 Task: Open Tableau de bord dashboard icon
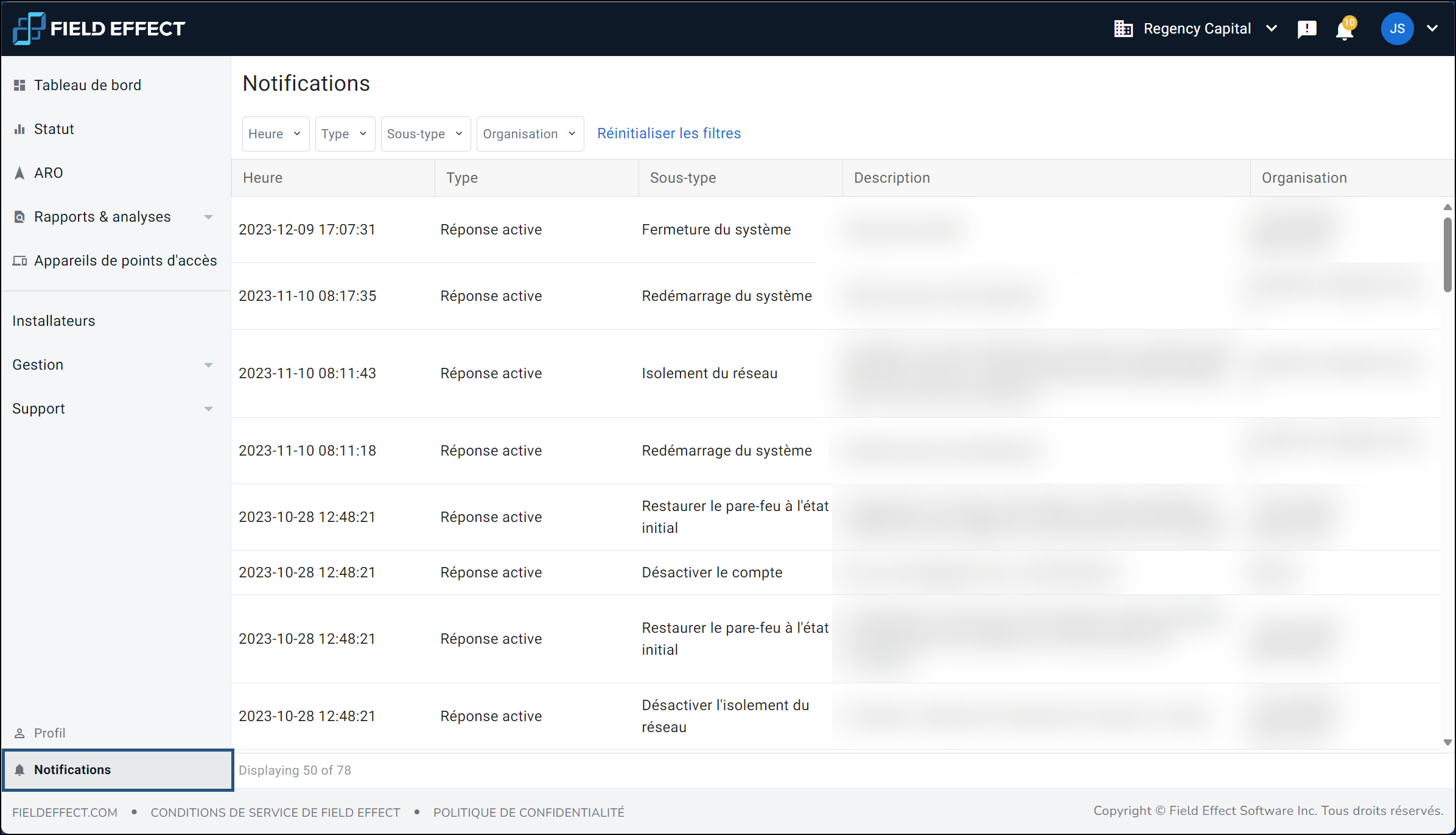pyautogui.click(x=19, y=85)
